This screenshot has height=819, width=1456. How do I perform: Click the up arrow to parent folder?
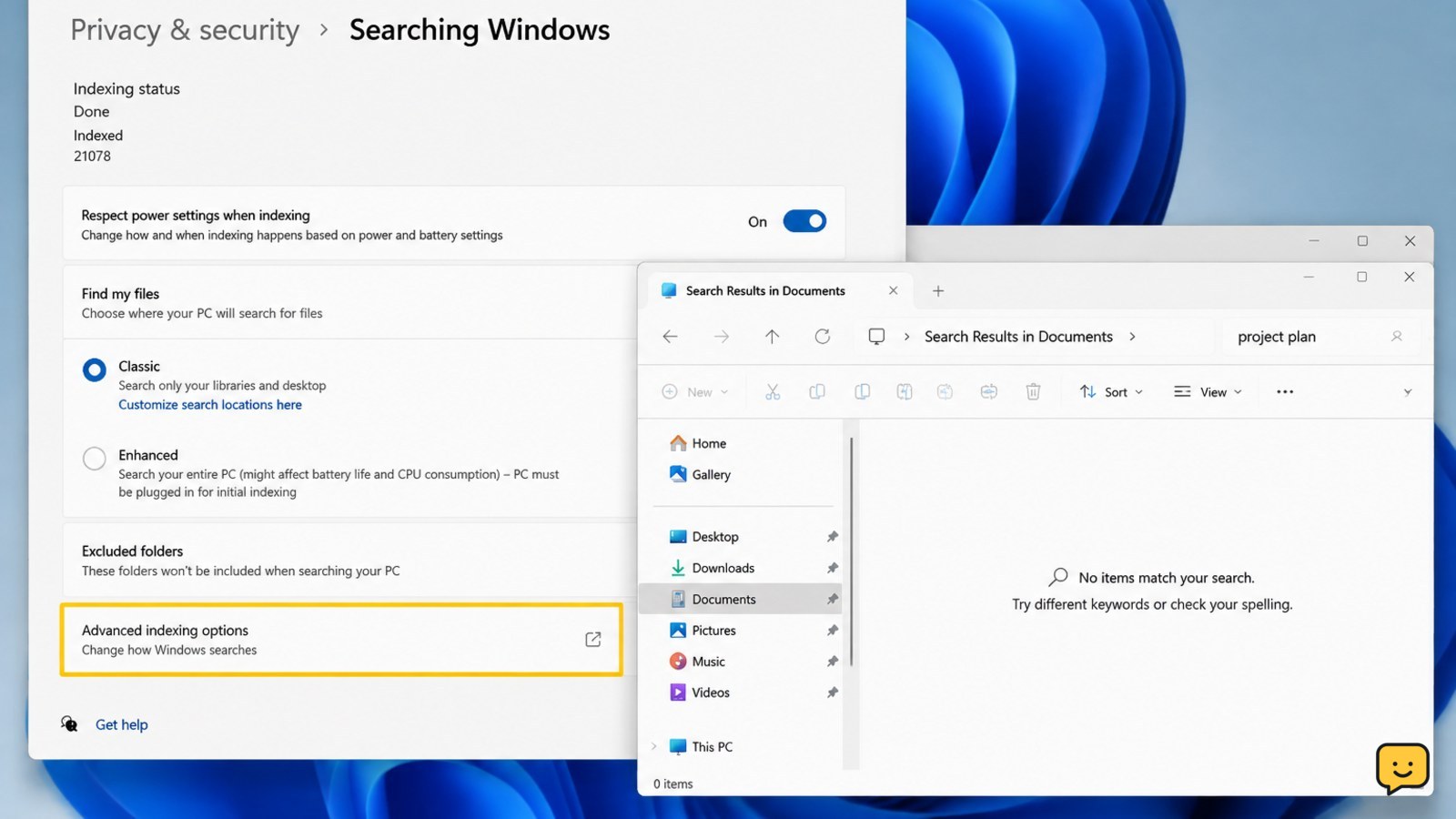click(x=772, y=337)
